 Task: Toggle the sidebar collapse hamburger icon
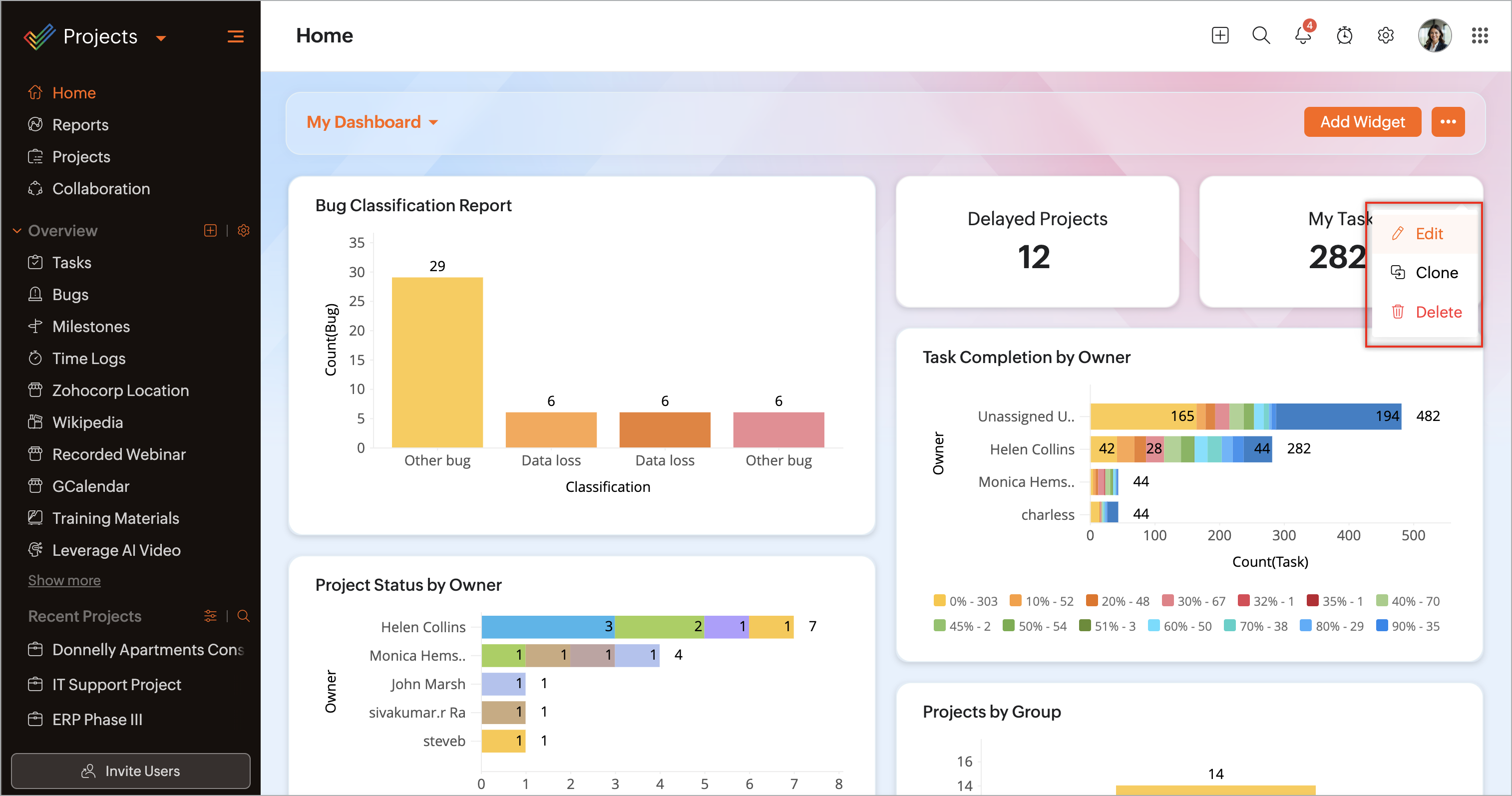click(x=235, y=37)
